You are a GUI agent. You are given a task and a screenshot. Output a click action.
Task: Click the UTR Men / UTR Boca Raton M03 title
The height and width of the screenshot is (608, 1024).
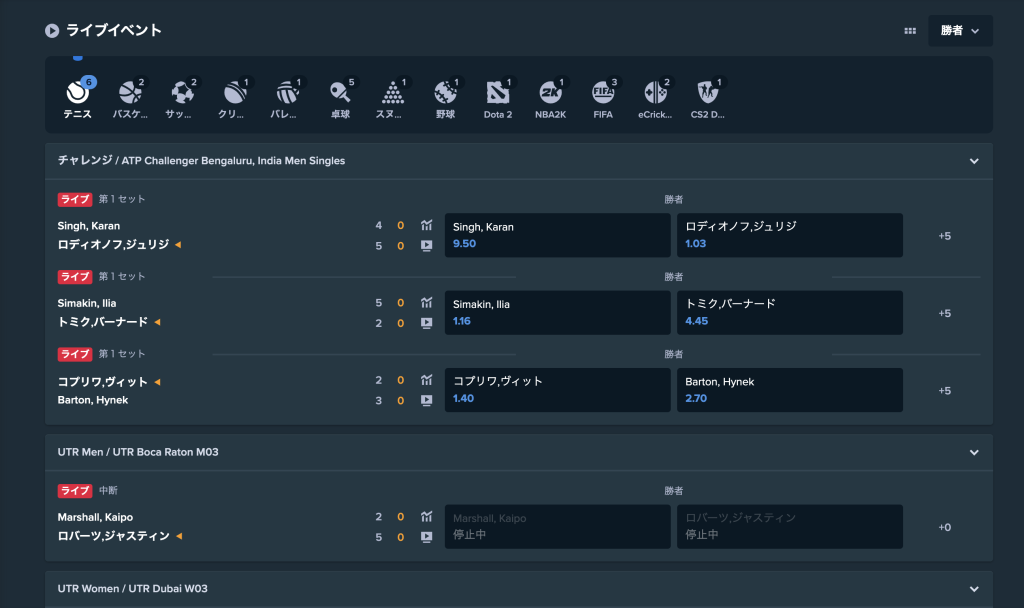[x=138, y=452]
